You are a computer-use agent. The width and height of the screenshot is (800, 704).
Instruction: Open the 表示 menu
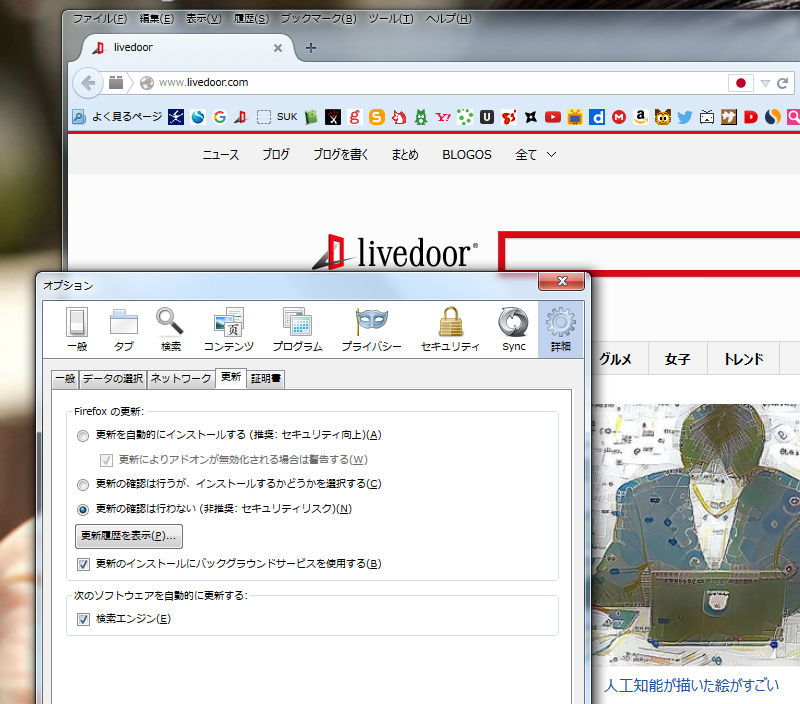[204, 19]
